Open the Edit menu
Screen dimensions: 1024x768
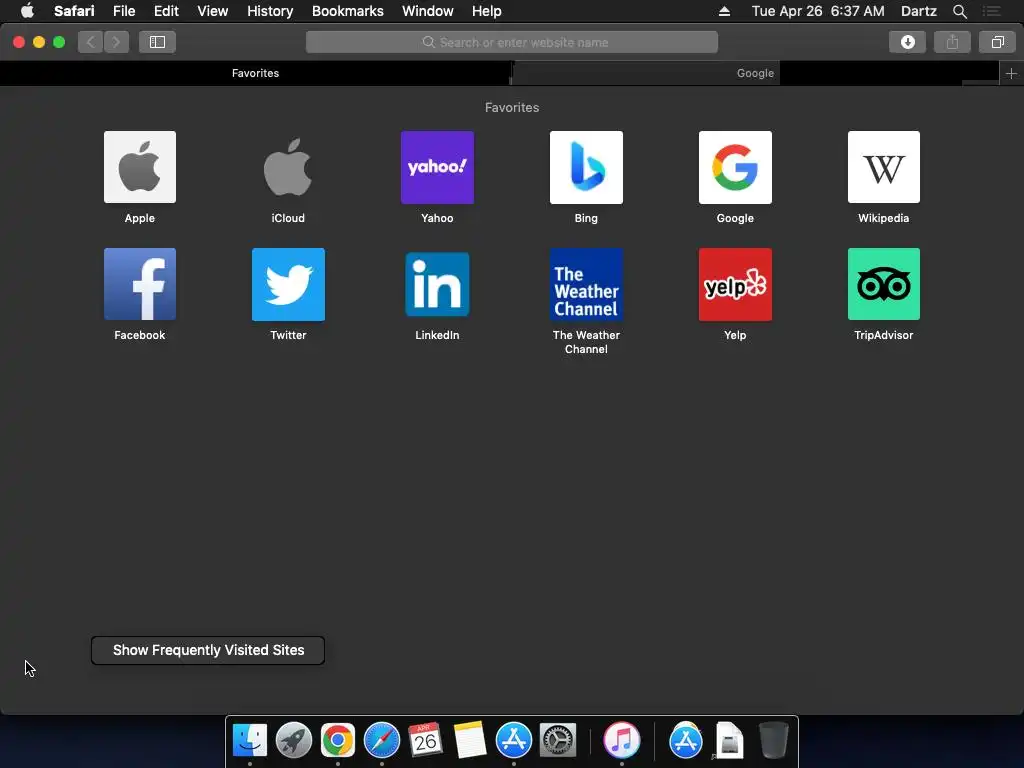tap(166, 11)
